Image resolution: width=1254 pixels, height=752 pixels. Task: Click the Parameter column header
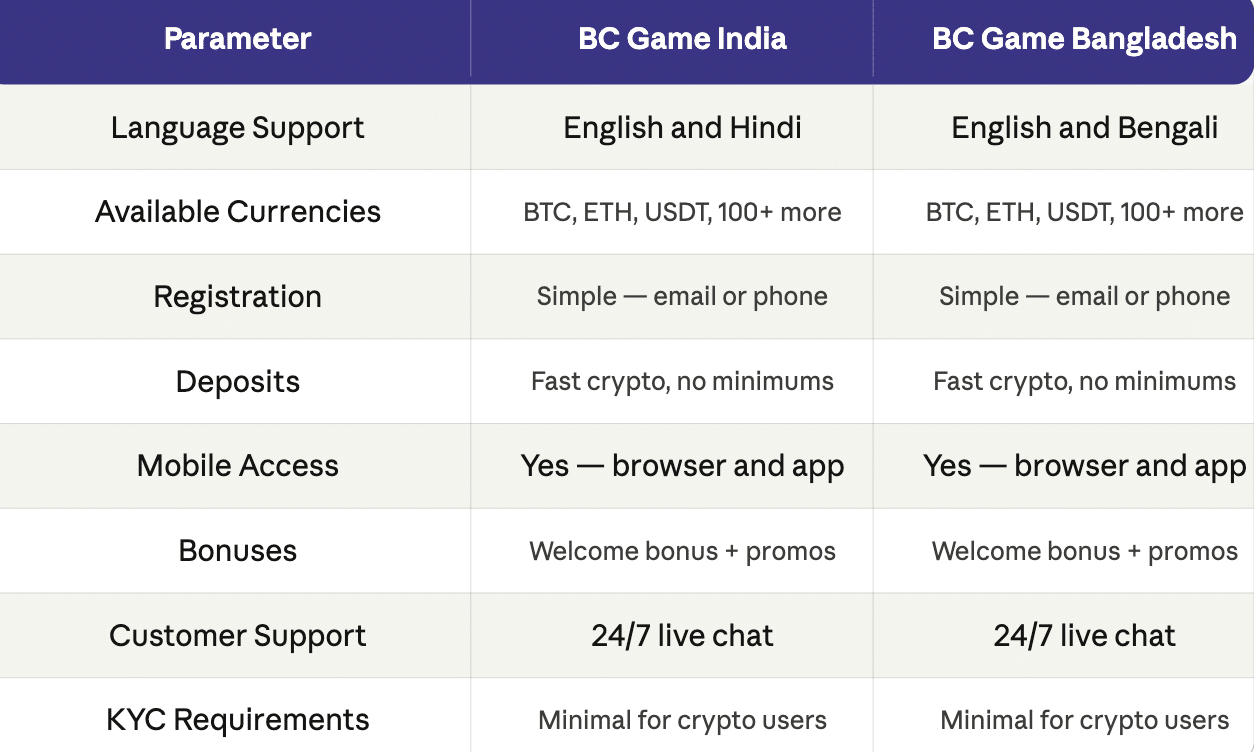(x=237, y=39)
